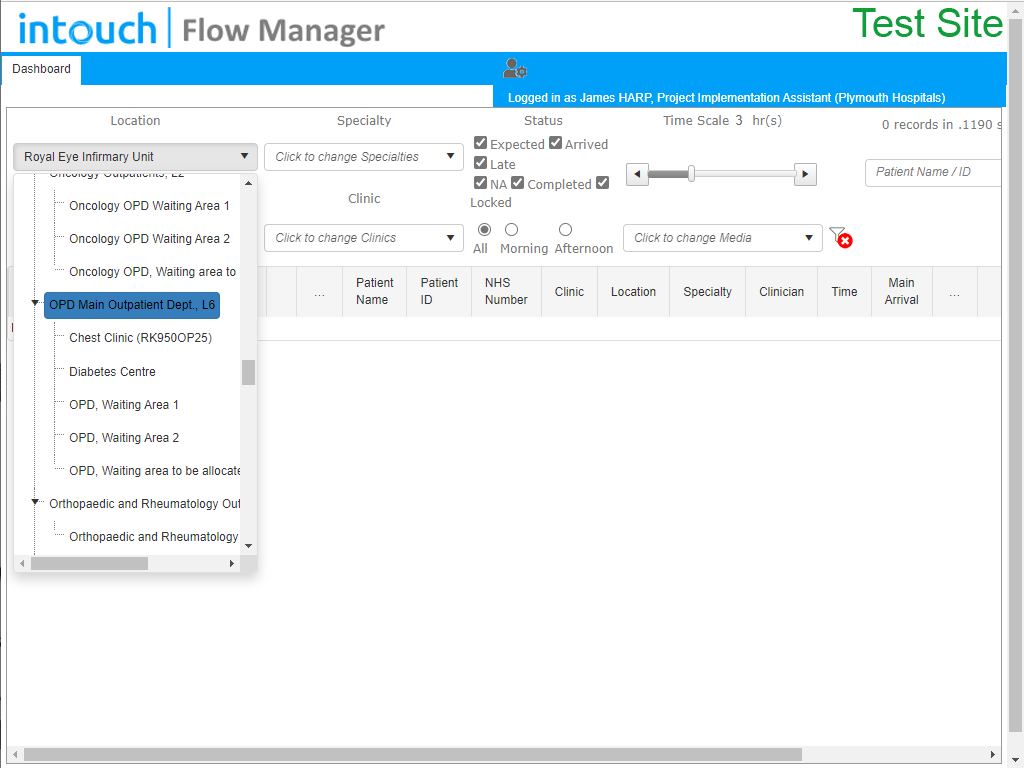Sort by Specialty column header
Viewport: 1024px width, 768px height.
click(x=707, y=292)
